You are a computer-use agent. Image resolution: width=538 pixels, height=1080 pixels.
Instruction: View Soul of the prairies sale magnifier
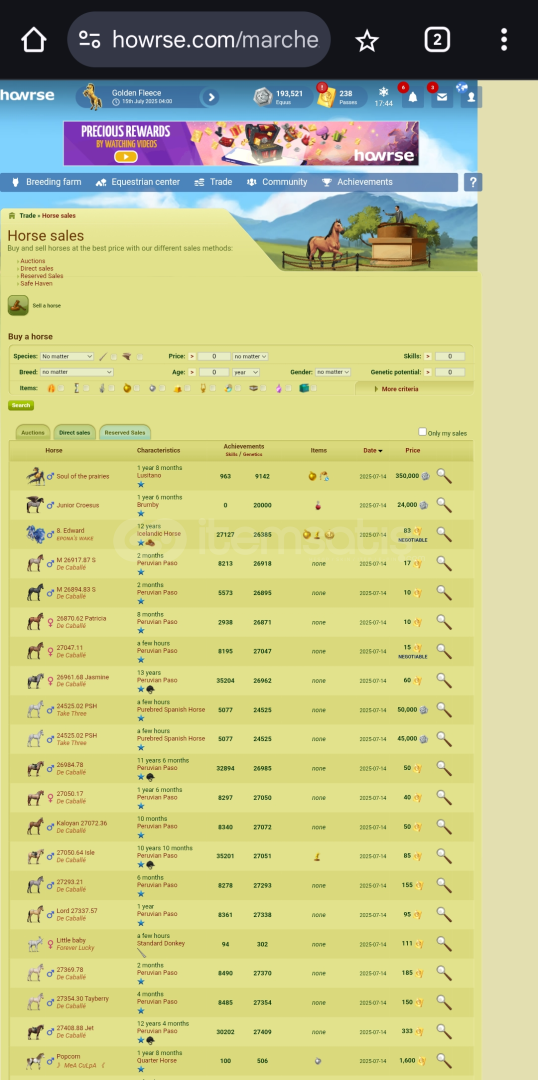444,476
